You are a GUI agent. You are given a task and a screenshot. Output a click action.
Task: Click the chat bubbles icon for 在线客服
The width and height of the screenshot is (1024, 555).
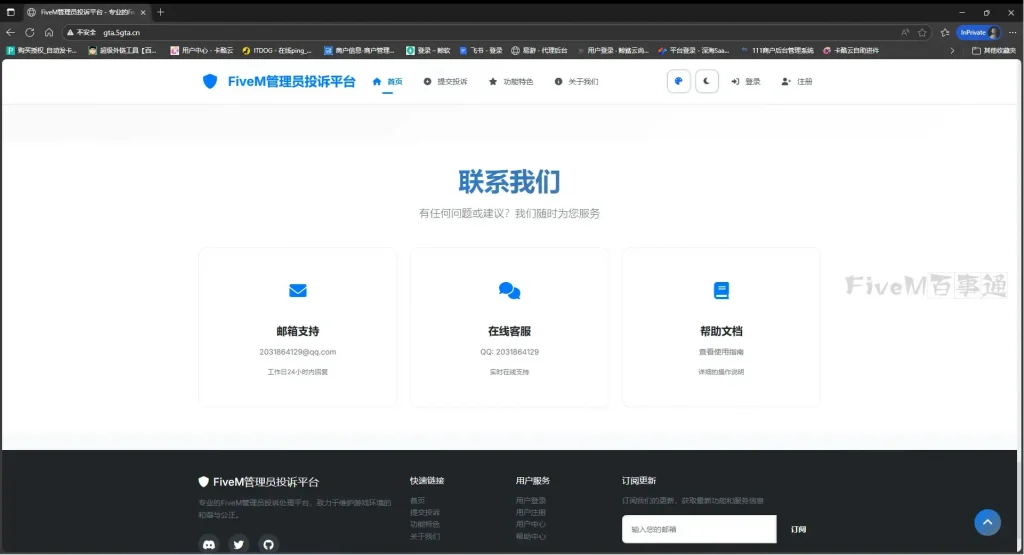[x=509, y=291]
